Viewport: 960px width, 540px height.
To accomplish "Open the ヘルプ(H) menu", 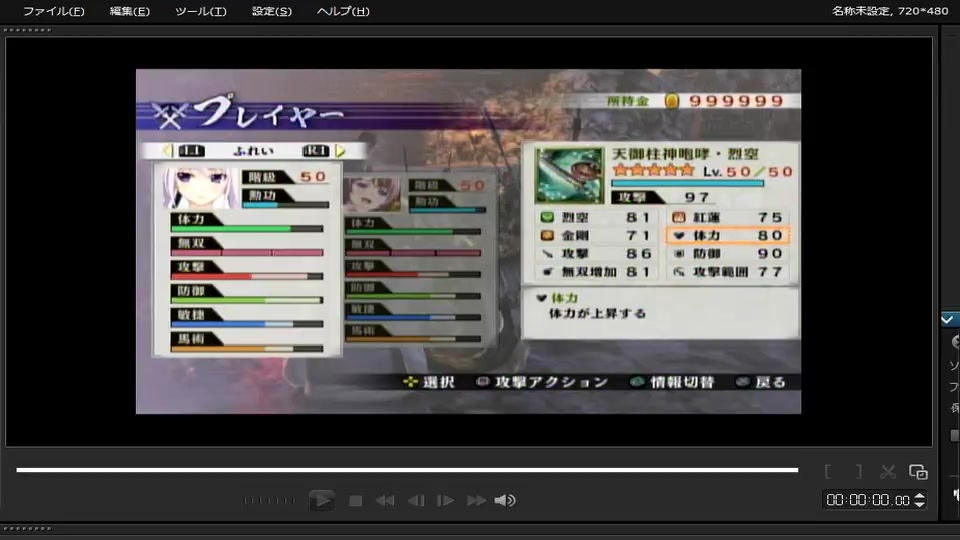I will 343,11.
